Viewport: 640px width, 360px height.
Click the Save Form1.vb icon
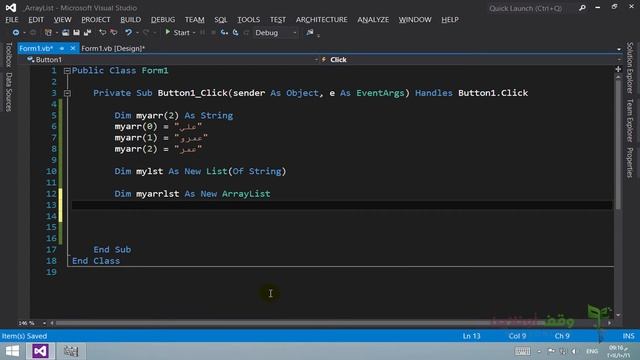(x=76, y=33)
